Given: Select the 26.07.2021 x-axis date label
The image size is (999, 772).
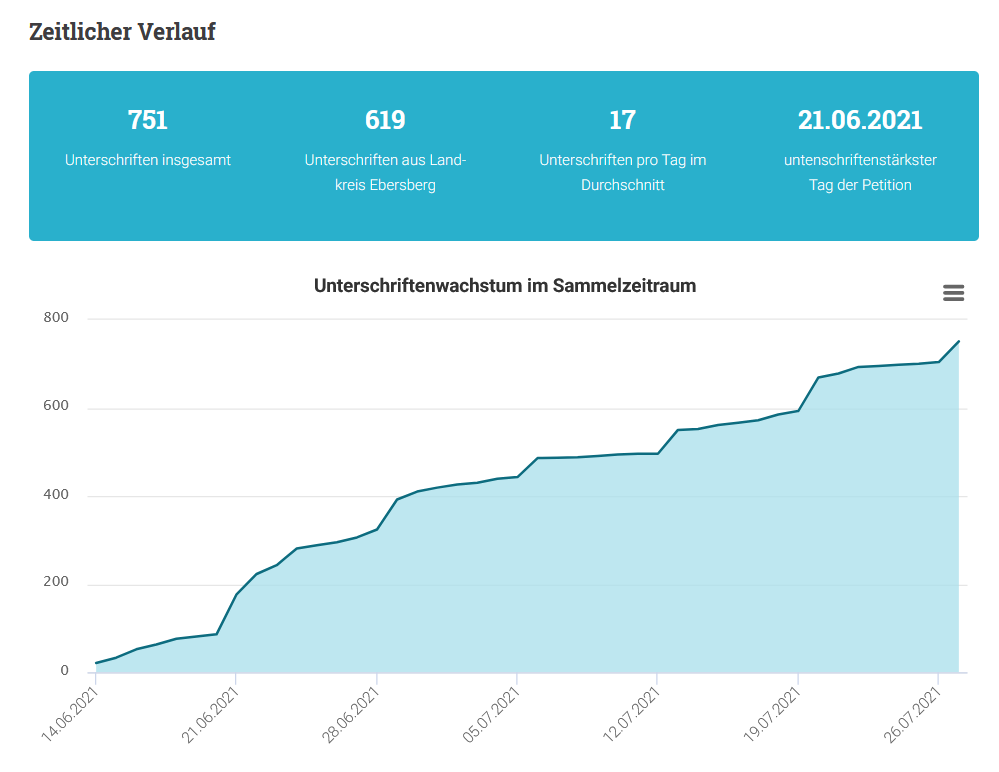Looking at the screenshot, I should tap(912, 715).
